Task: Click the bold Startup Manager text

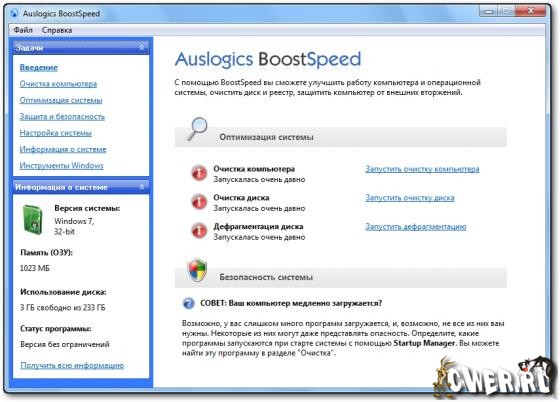Action: (x=424, y=343)
